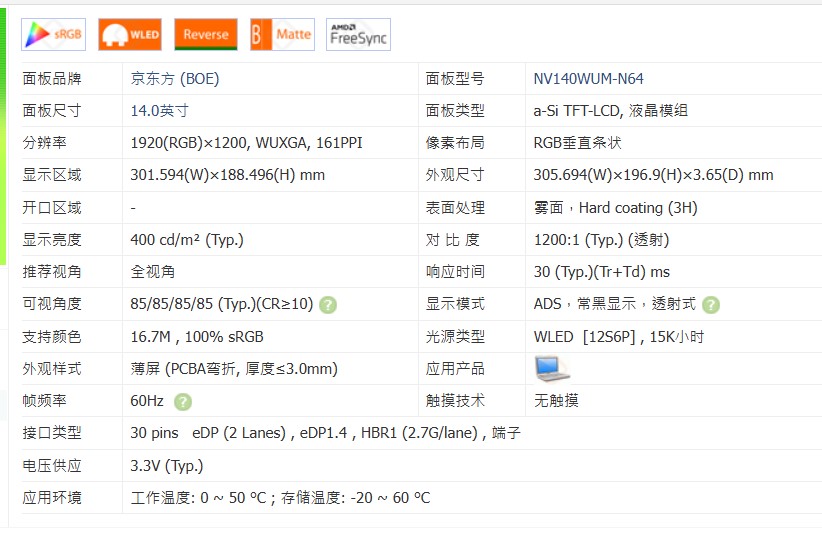
Task: Click the 14.0英寸 panel size link
Action: pos(159,111)
